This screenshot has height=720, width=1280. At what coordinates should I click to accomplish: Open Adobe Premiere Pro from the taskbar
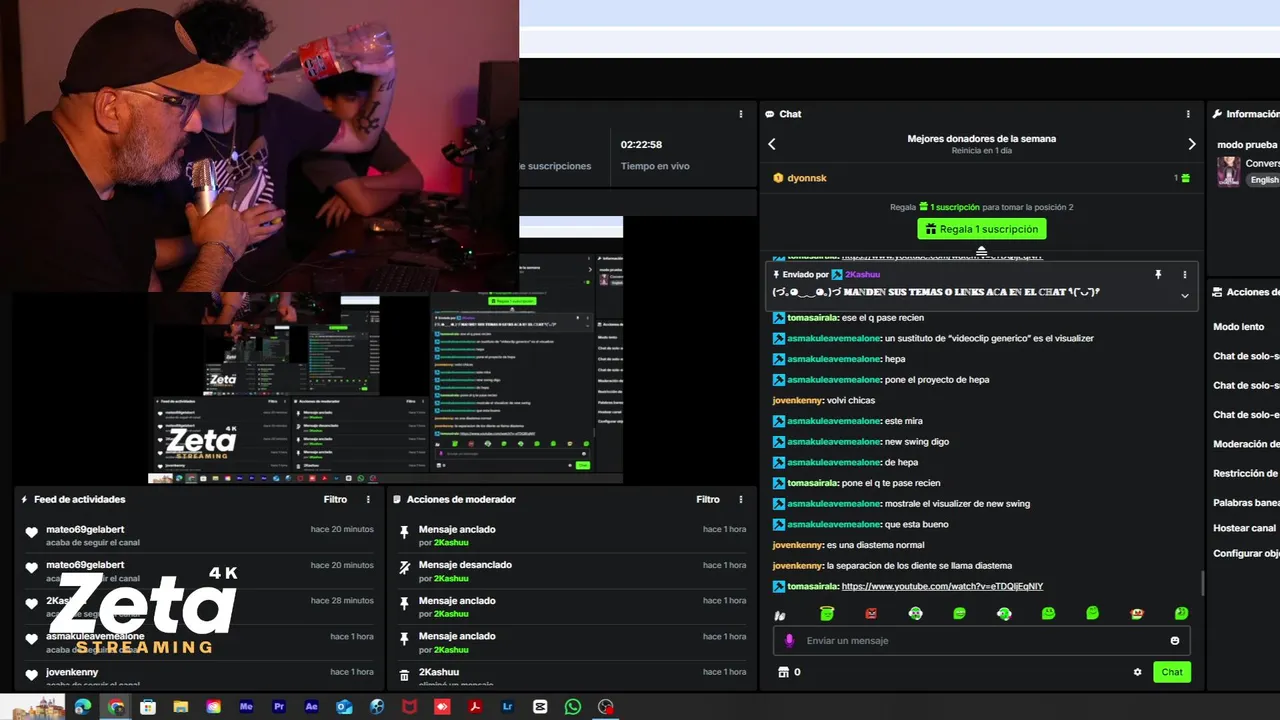pyautogui.click(x=279, y=707)
